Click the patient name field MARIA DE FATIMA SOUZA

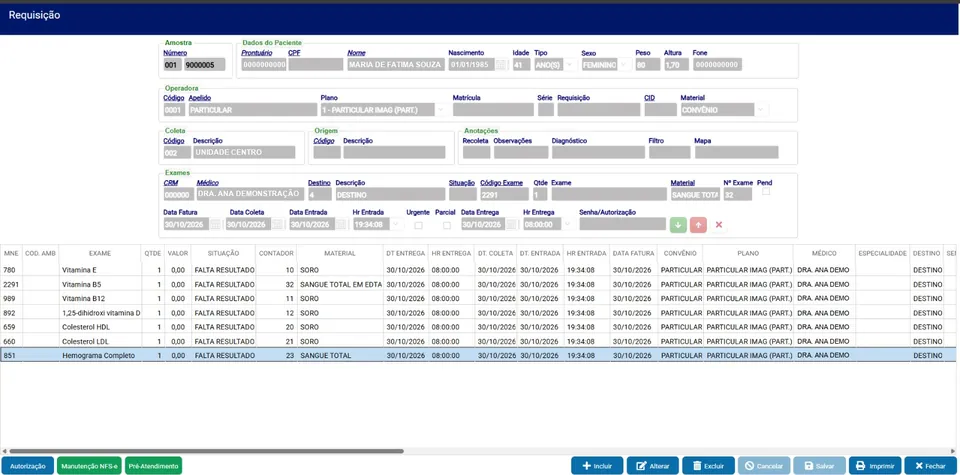[396, 65]
